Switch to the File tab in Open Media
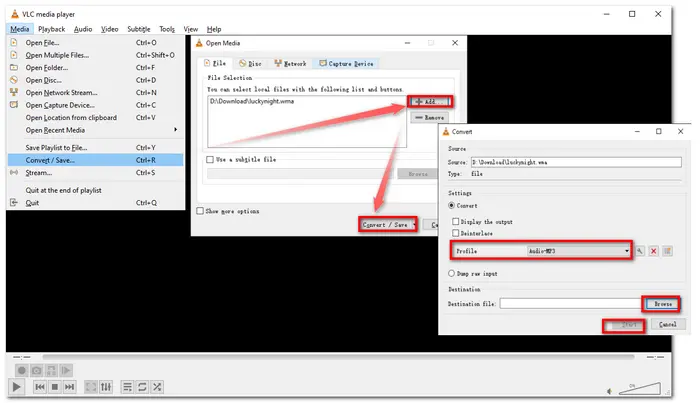 tap(215, 63)
